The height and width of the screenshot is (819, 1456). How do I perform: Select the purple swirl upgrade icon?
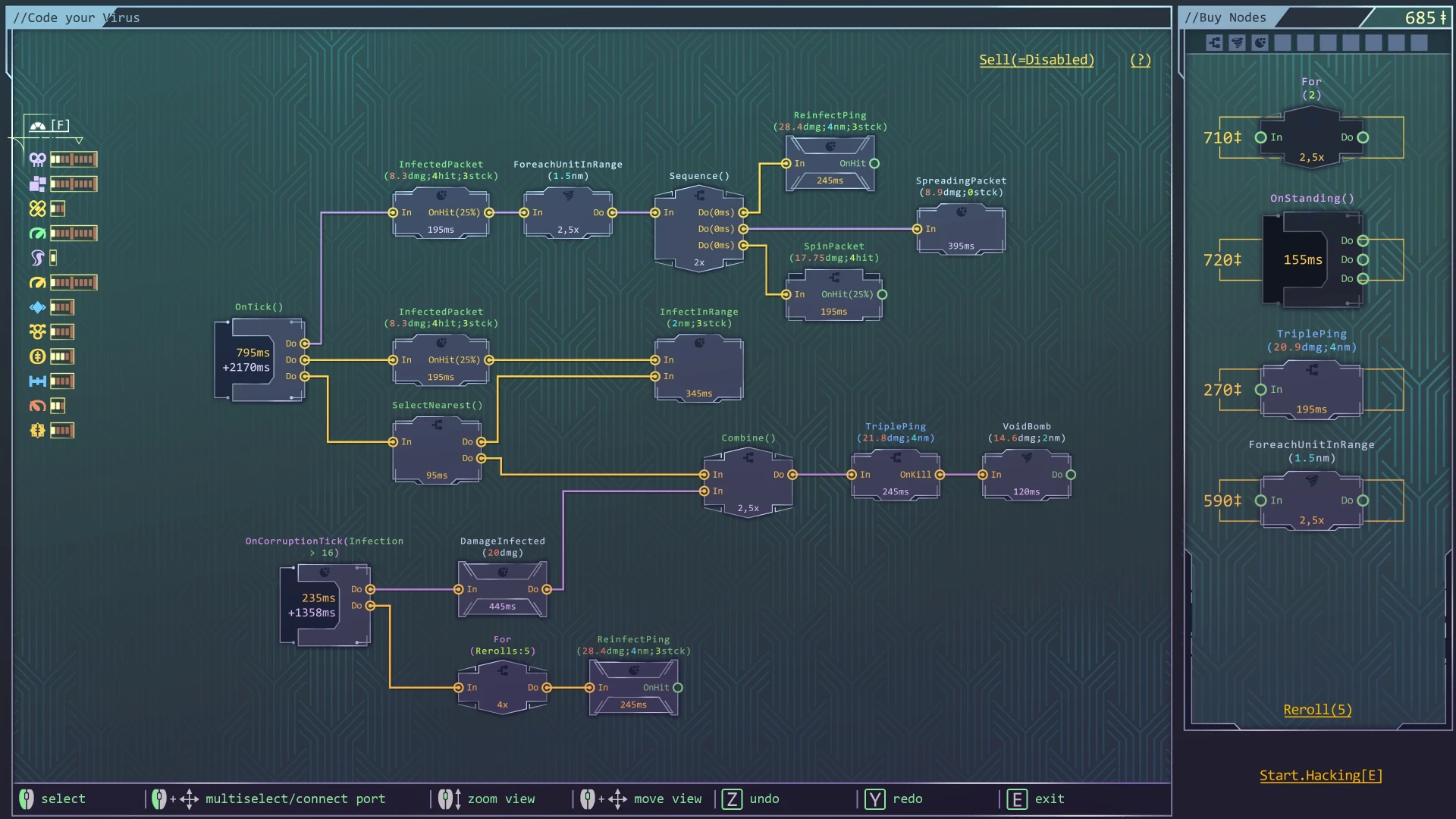tap(36, 258)
